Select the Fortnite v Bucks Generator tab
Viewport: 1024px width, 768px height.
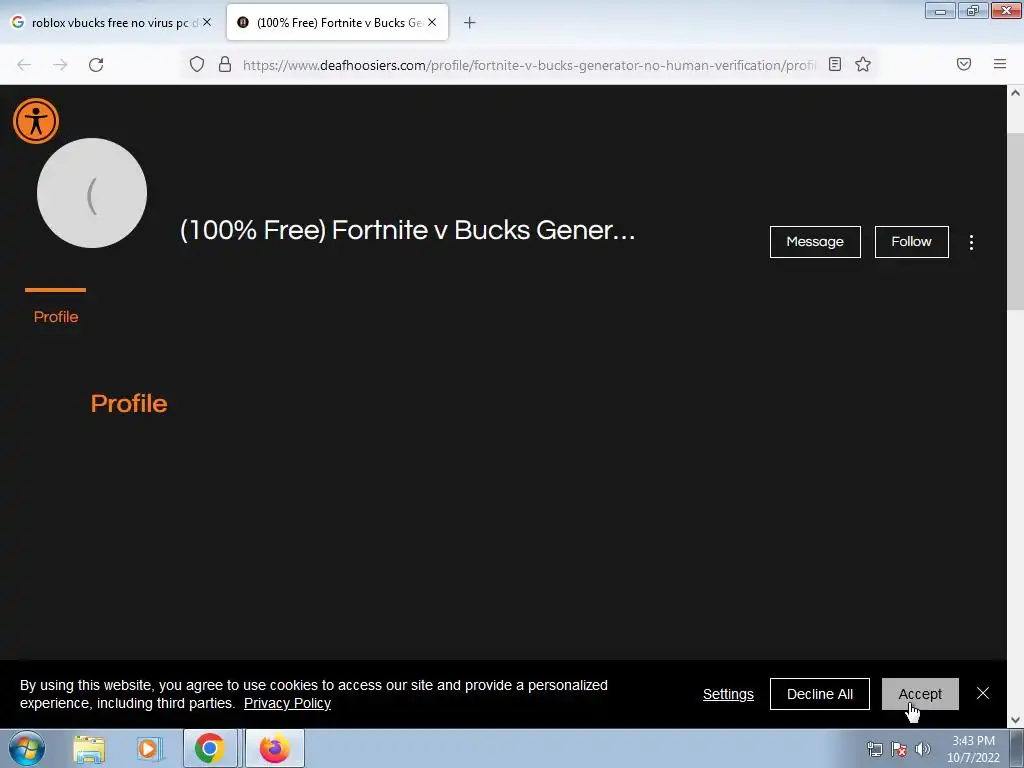click(x=338, y=23)
